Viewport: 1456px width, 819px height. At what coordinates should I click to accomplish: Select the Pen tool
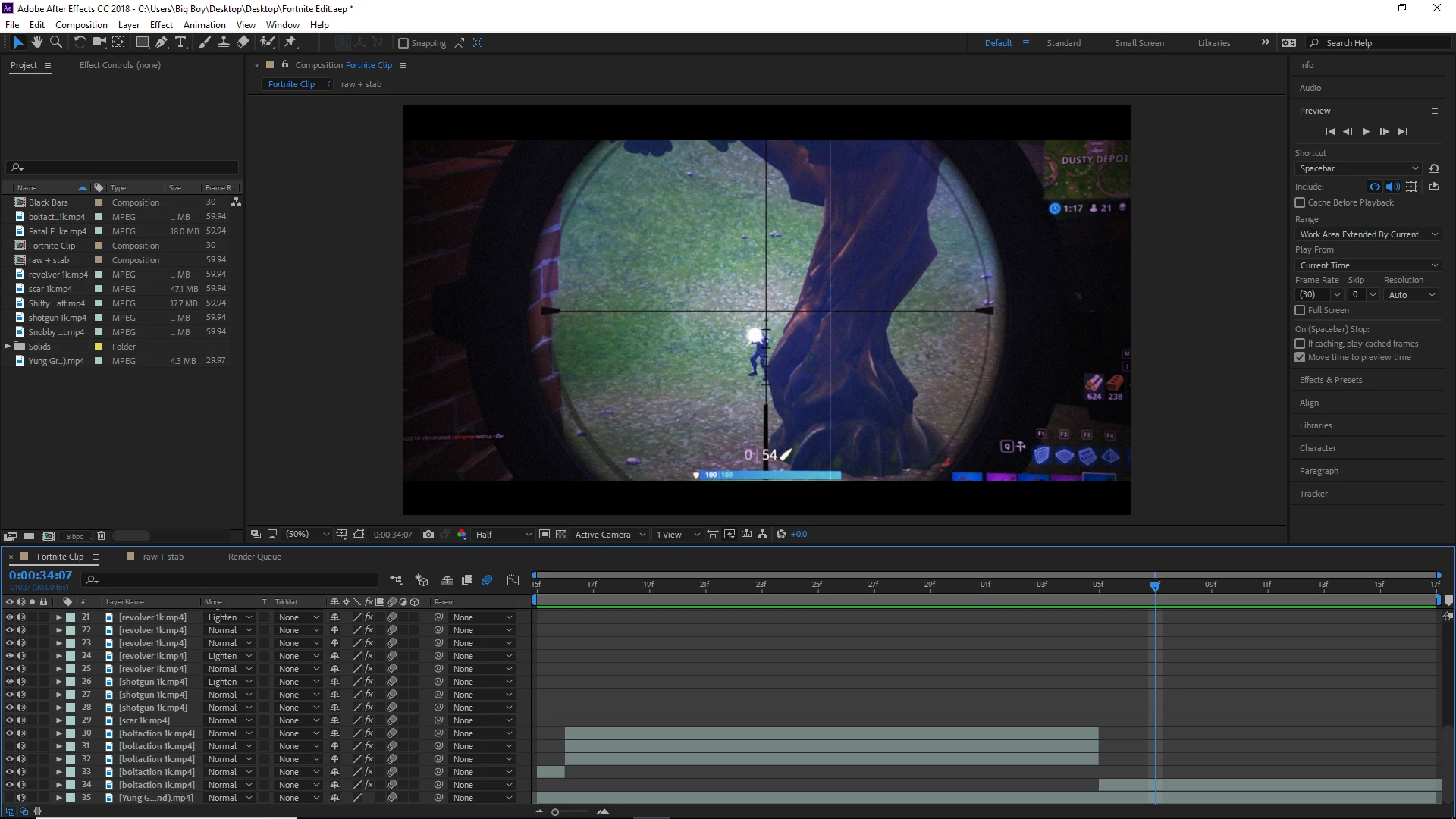tap(161, 42)
